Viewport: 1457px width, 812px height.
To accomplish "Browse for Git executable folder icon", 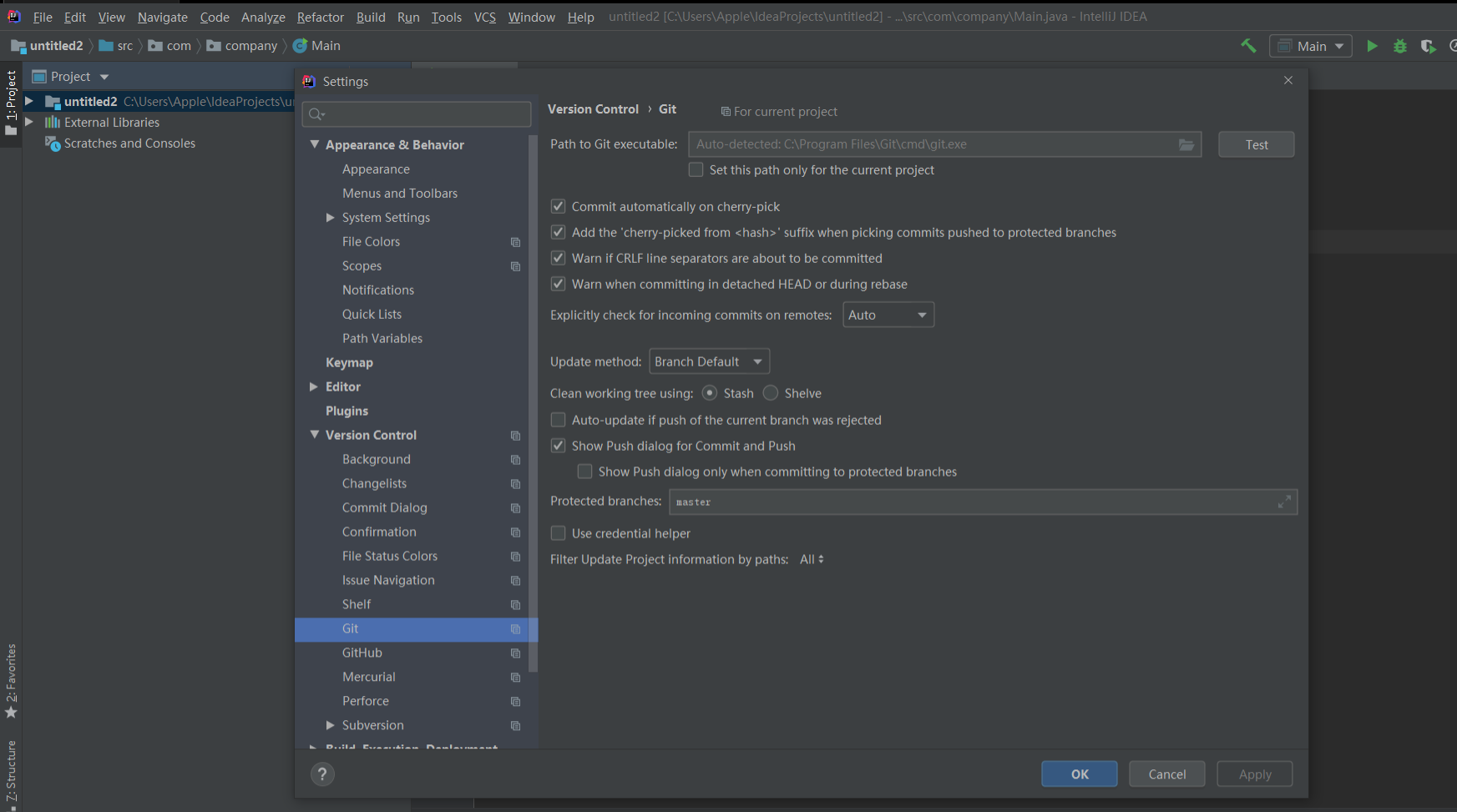I will [1186, 144].
